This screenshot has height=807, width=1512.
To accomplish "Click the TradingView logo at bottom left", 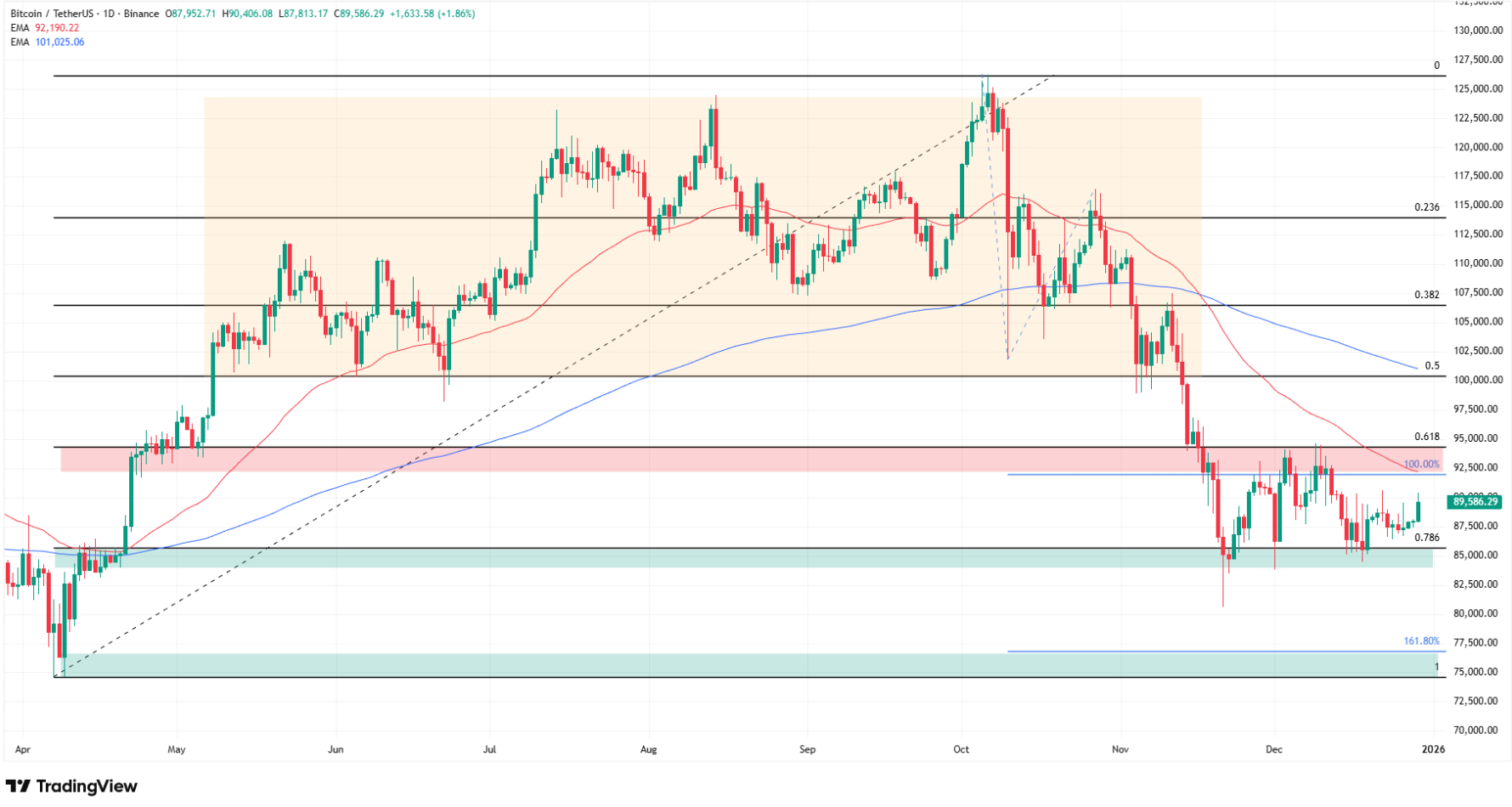I will tap(72, 786).
